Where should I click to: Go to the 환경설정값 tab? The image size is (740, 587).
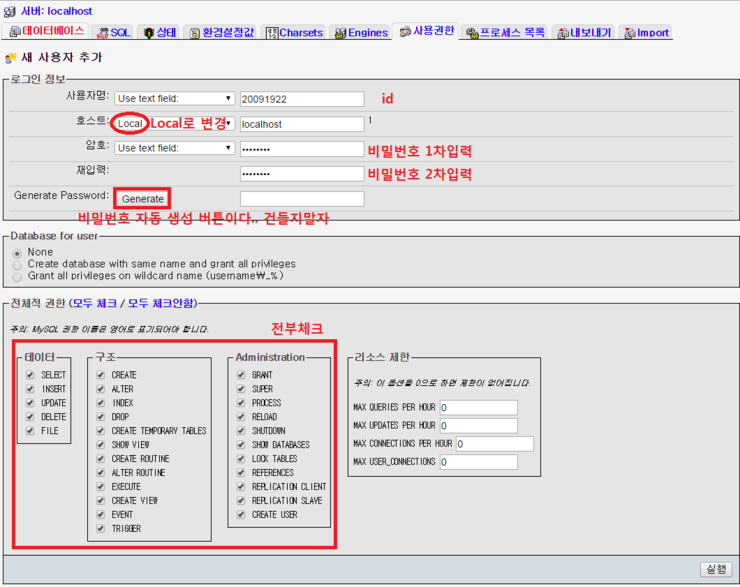221,33
